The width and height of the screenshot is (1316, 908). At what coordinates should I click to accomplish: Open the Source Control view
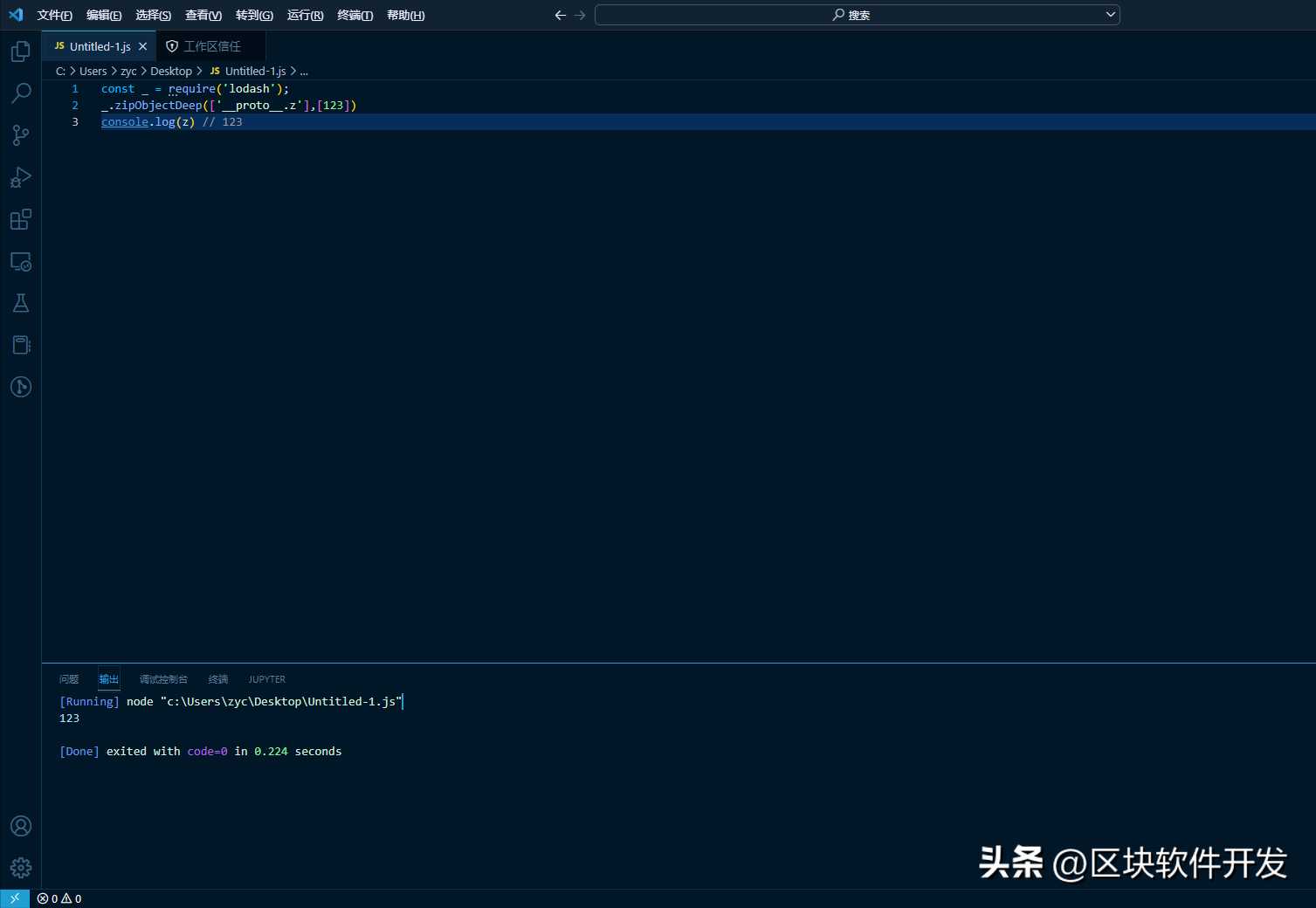pyautogui.click(x=21, y=135)
